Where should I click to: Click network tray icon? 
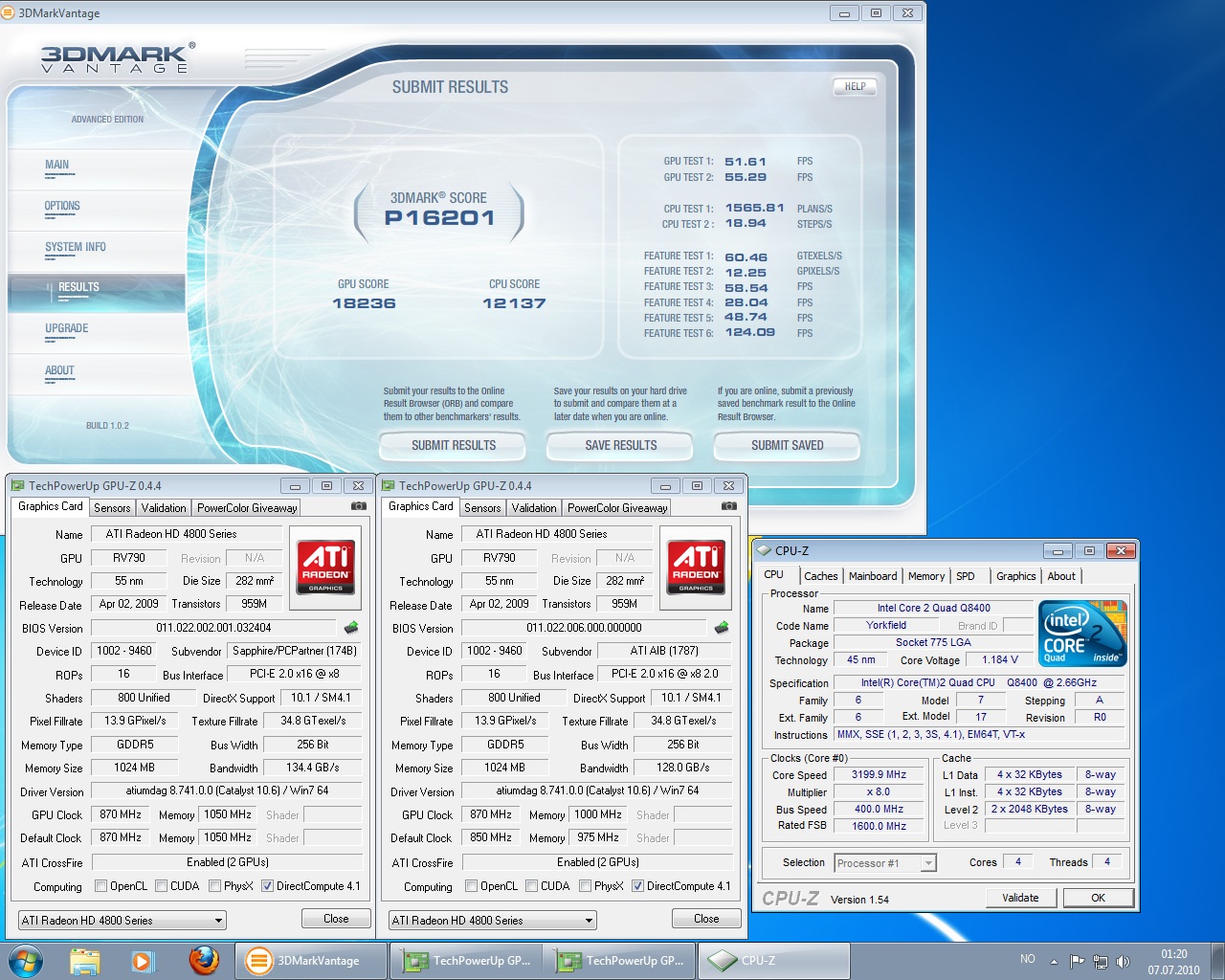point(1101,961)
